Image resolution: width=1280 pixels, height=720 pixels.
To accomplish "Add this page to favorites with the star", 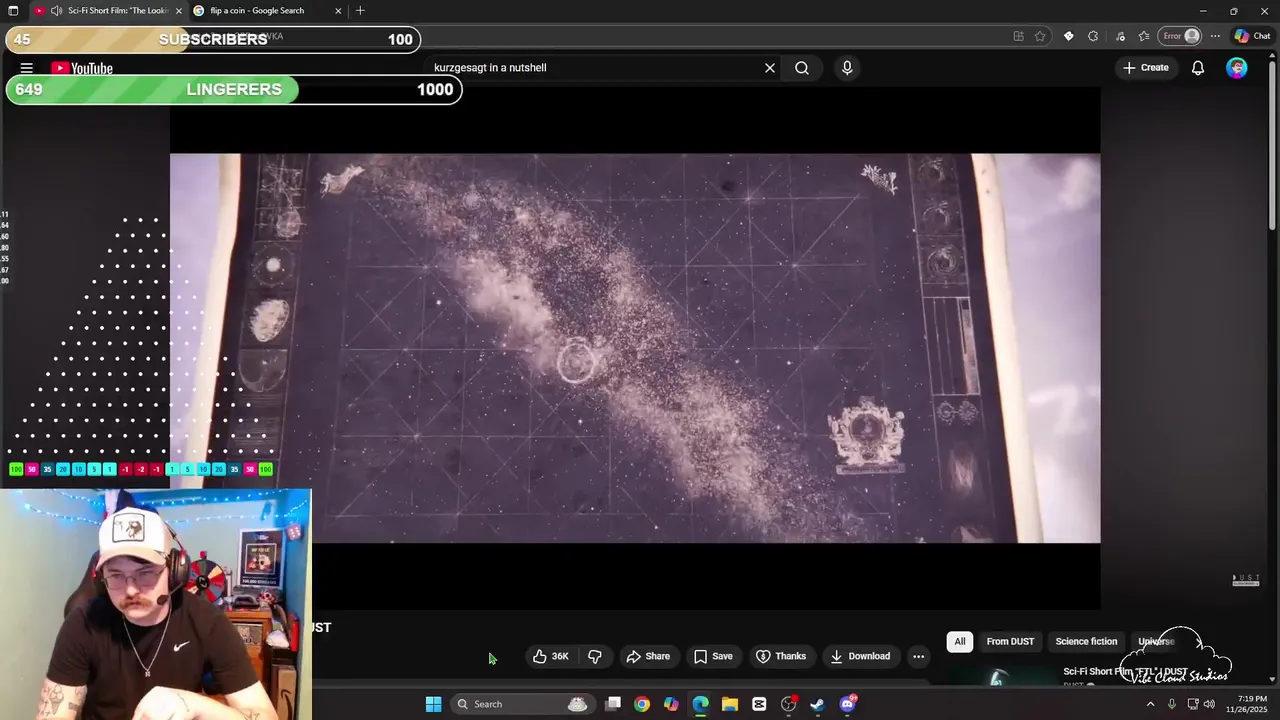I will (x=1040, y=36).
